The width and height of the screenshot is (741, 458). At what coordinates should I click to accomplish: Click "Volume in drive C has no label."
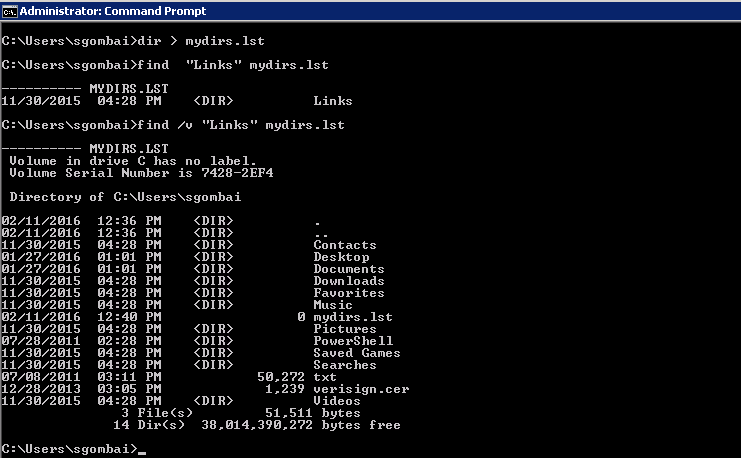(133, 161)
